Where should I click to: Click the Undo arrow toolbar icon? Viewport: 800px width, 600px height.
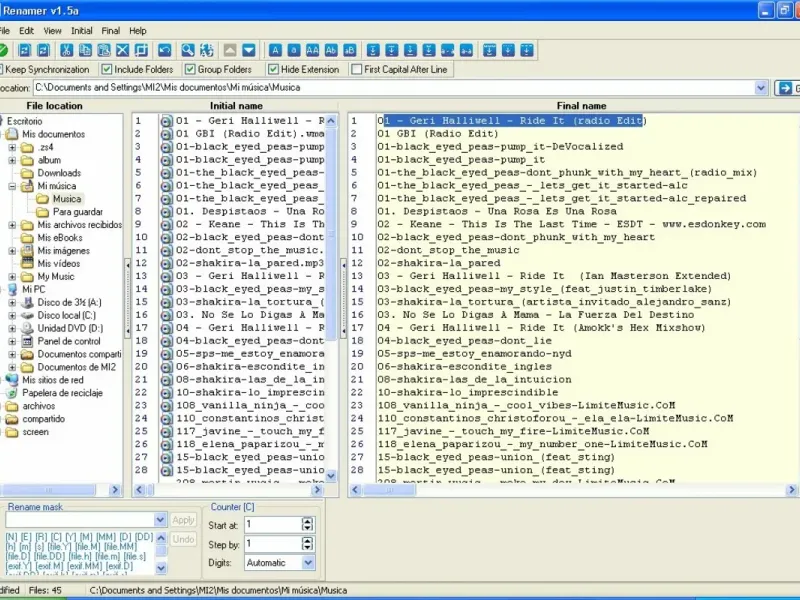[164, 50]
